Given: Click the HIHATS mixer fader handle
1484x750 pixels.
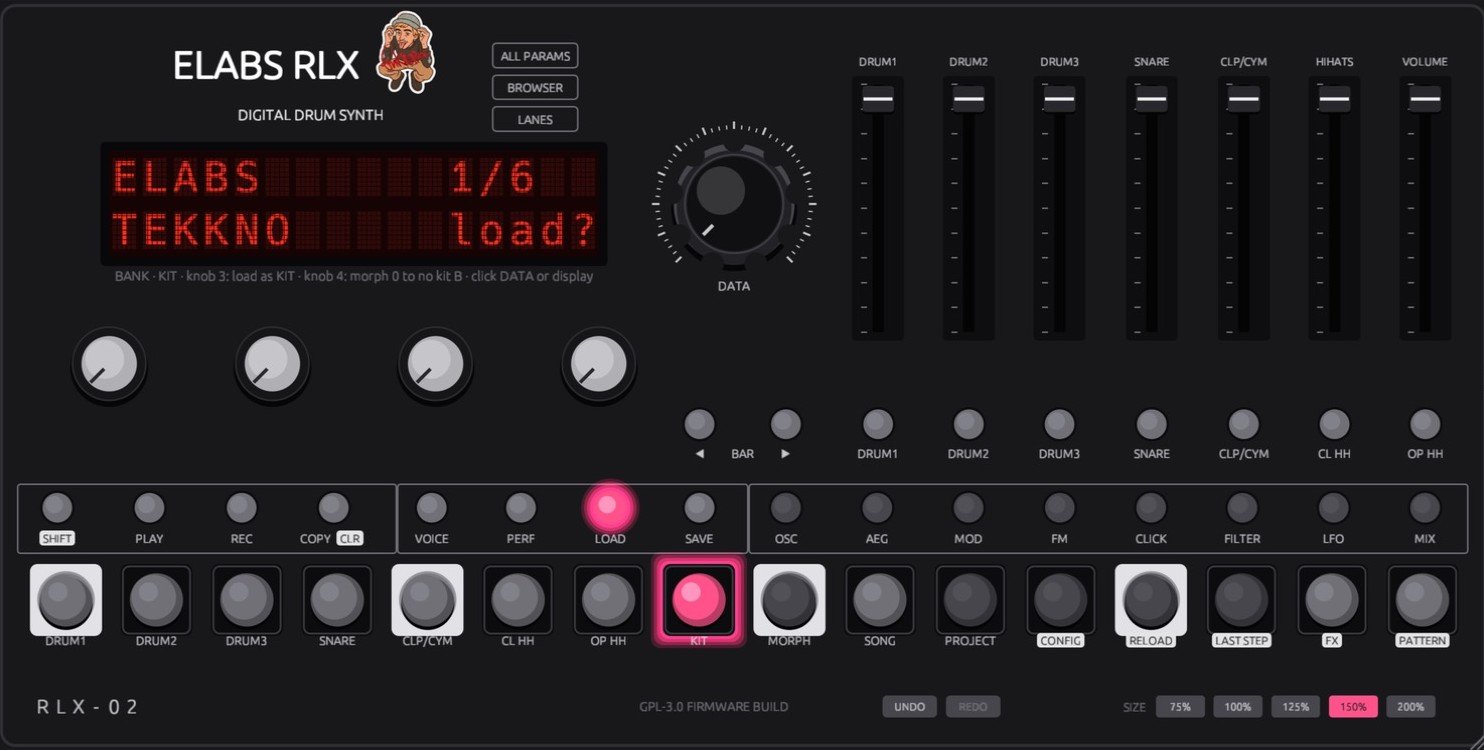Looking at the screenshot, I should coord(1334,100).
